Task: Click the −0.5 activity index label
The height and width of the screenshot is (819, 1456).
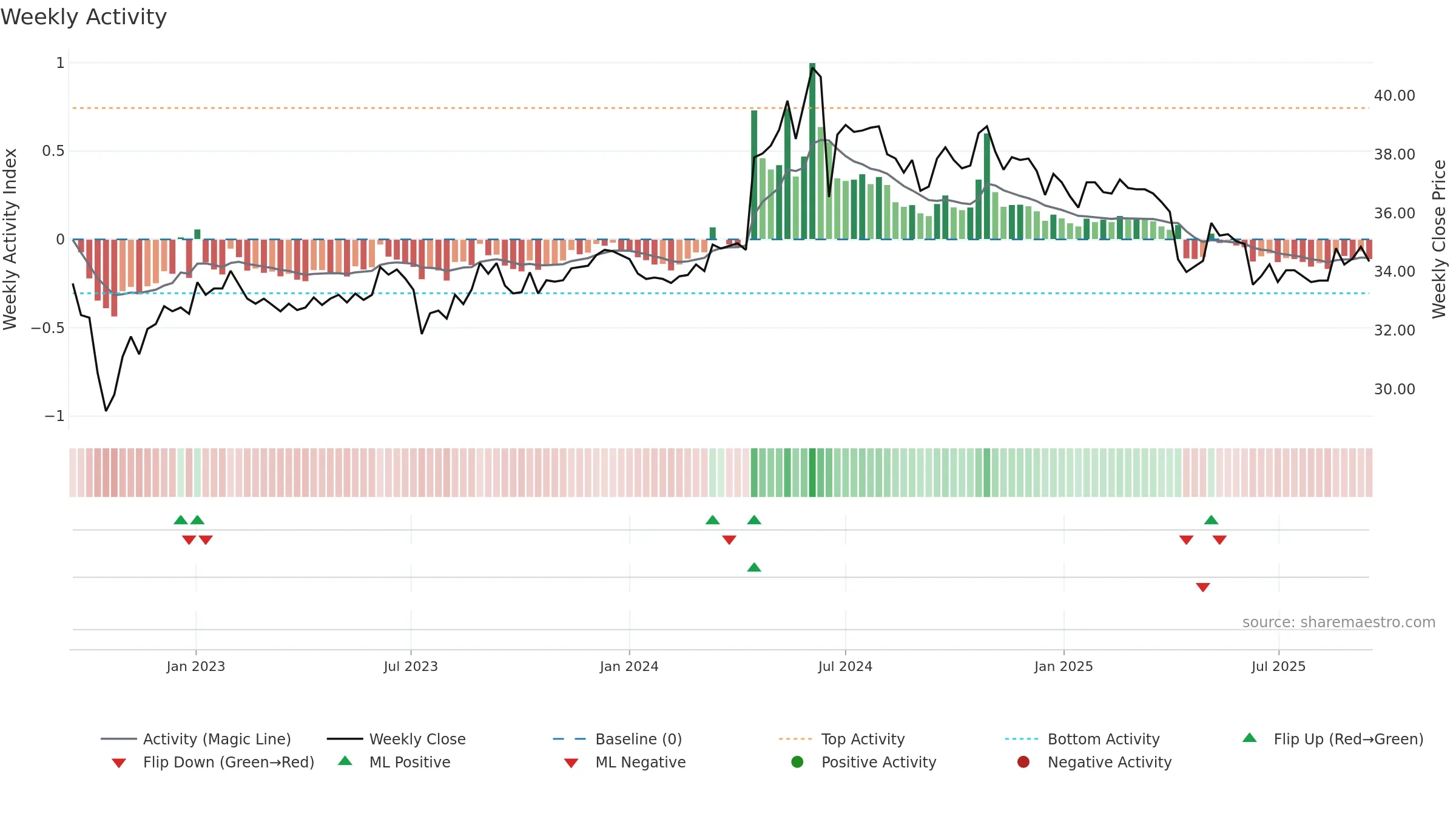Action: tap(48, 328)
